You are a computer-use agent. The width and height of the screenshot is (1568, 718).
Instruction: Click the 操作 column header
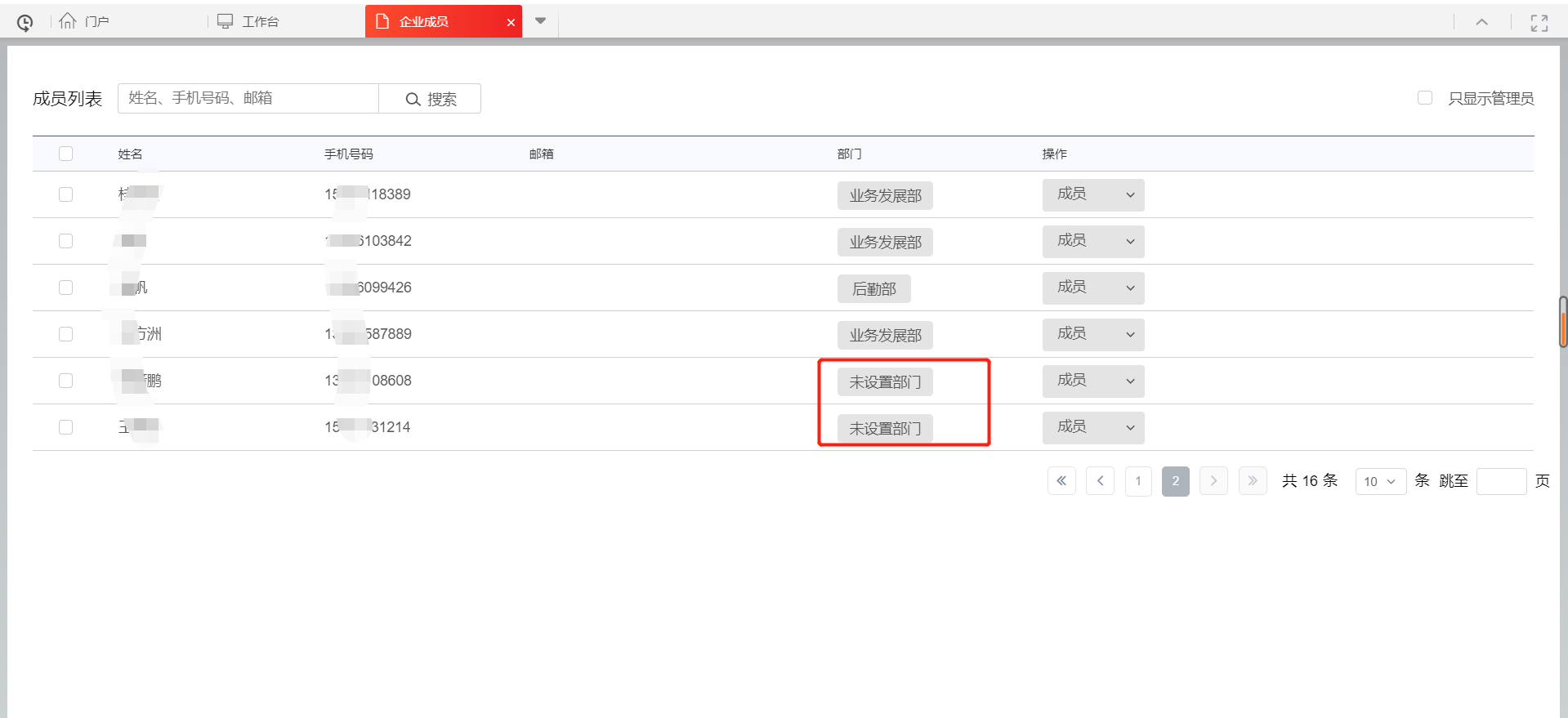pyautogui.click(x=1055, y=154)
